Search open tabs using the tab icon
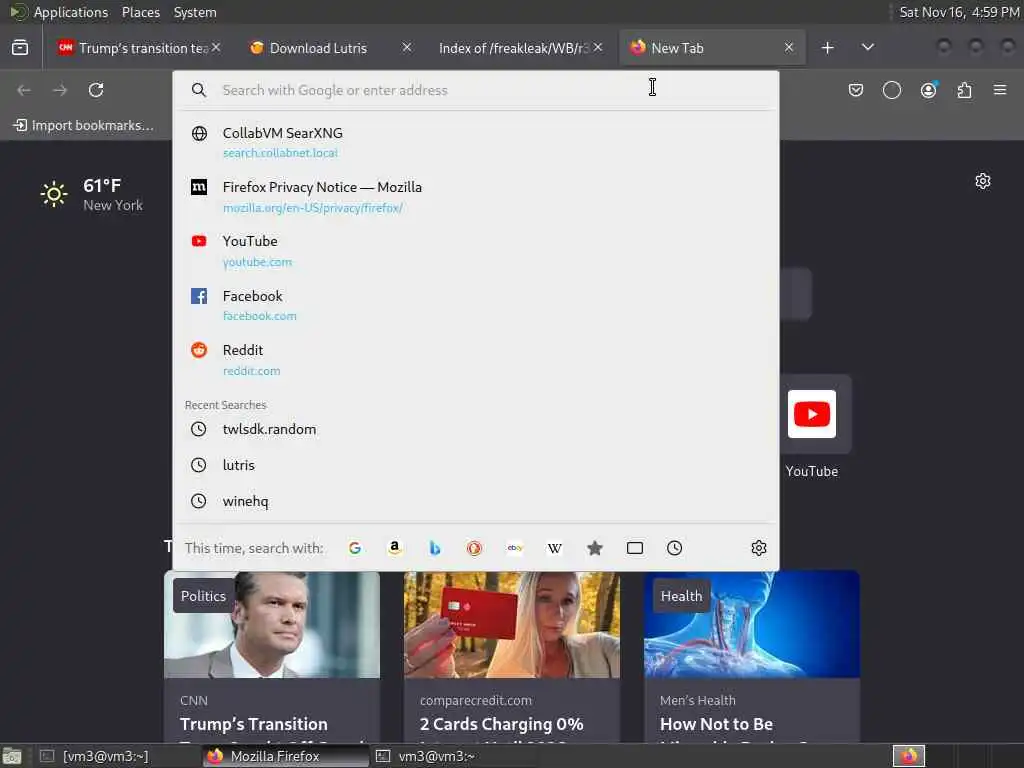The image size is (1024, 768). click(x=635, y=548)
